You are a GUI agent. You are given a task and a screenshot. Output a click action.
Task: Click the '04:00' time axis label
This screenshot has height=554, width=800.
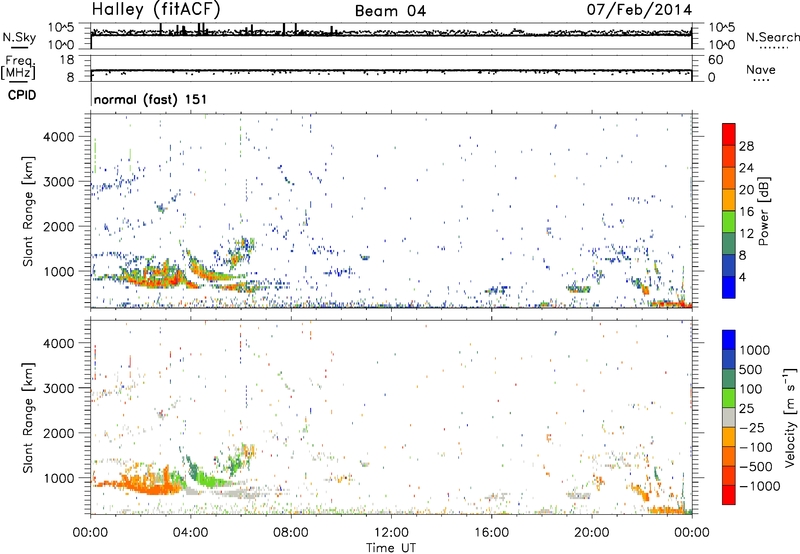pyautogui.click(x=190, y=533)
